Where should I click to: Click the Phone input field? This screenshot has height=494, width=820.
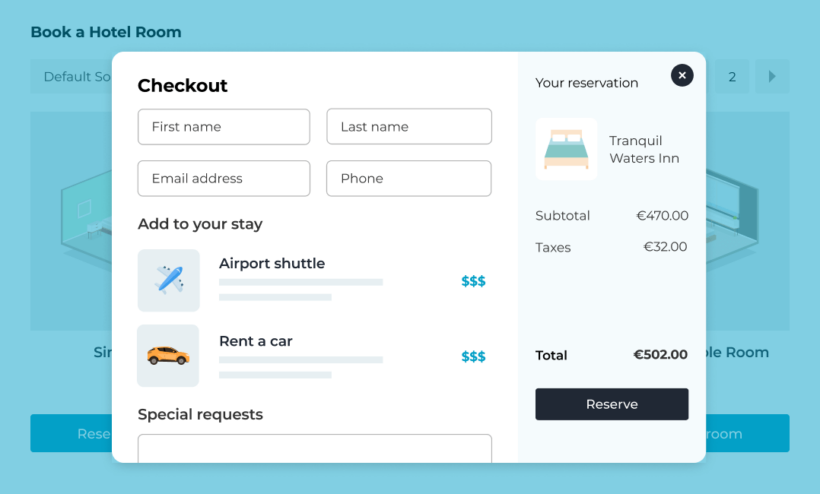[409, 179]
